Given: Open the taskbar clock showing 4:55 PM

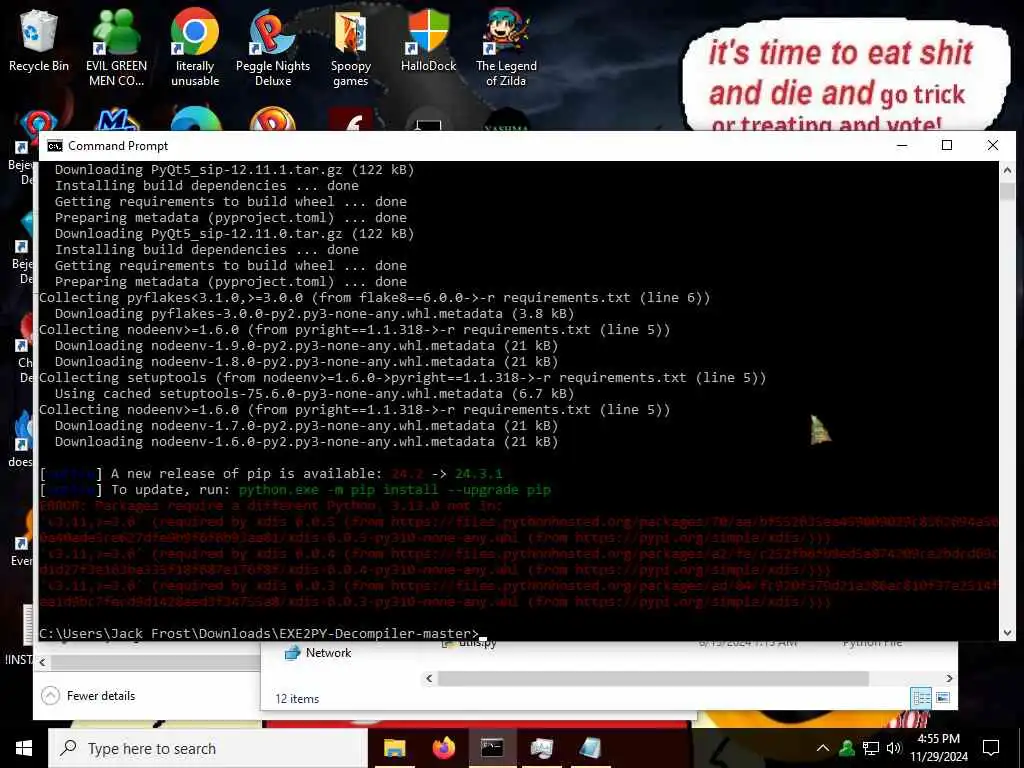Looking at the screenshot, I should [x=939, y=748].
